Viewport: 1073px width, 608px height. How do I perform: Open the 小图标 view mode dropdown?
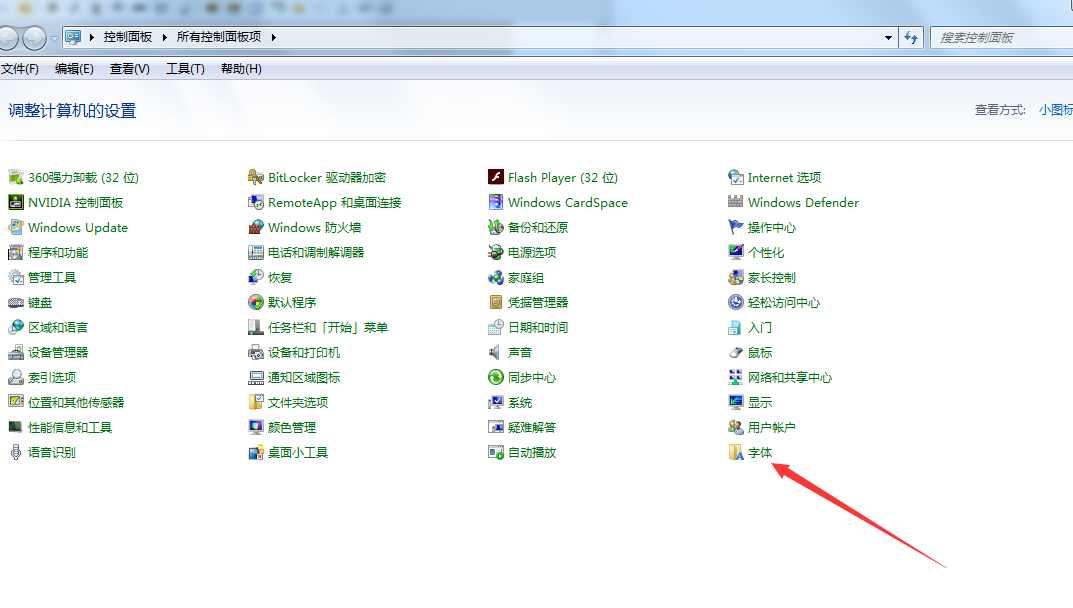(x=1056, y=110)
